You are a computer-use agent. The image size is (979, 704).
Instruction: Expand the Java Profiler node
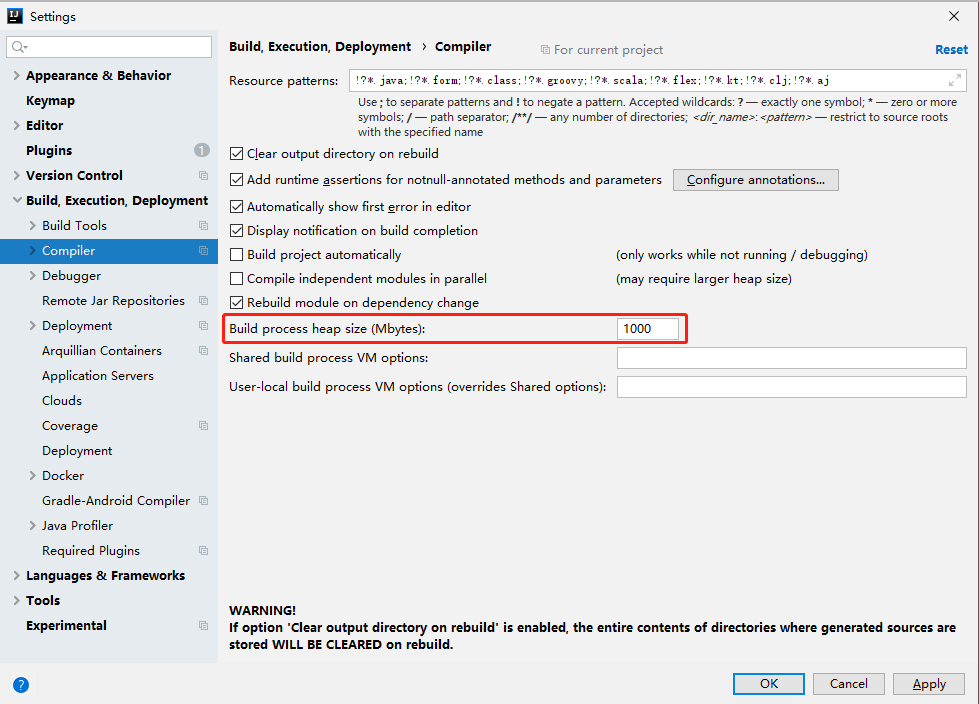point(31,525)
